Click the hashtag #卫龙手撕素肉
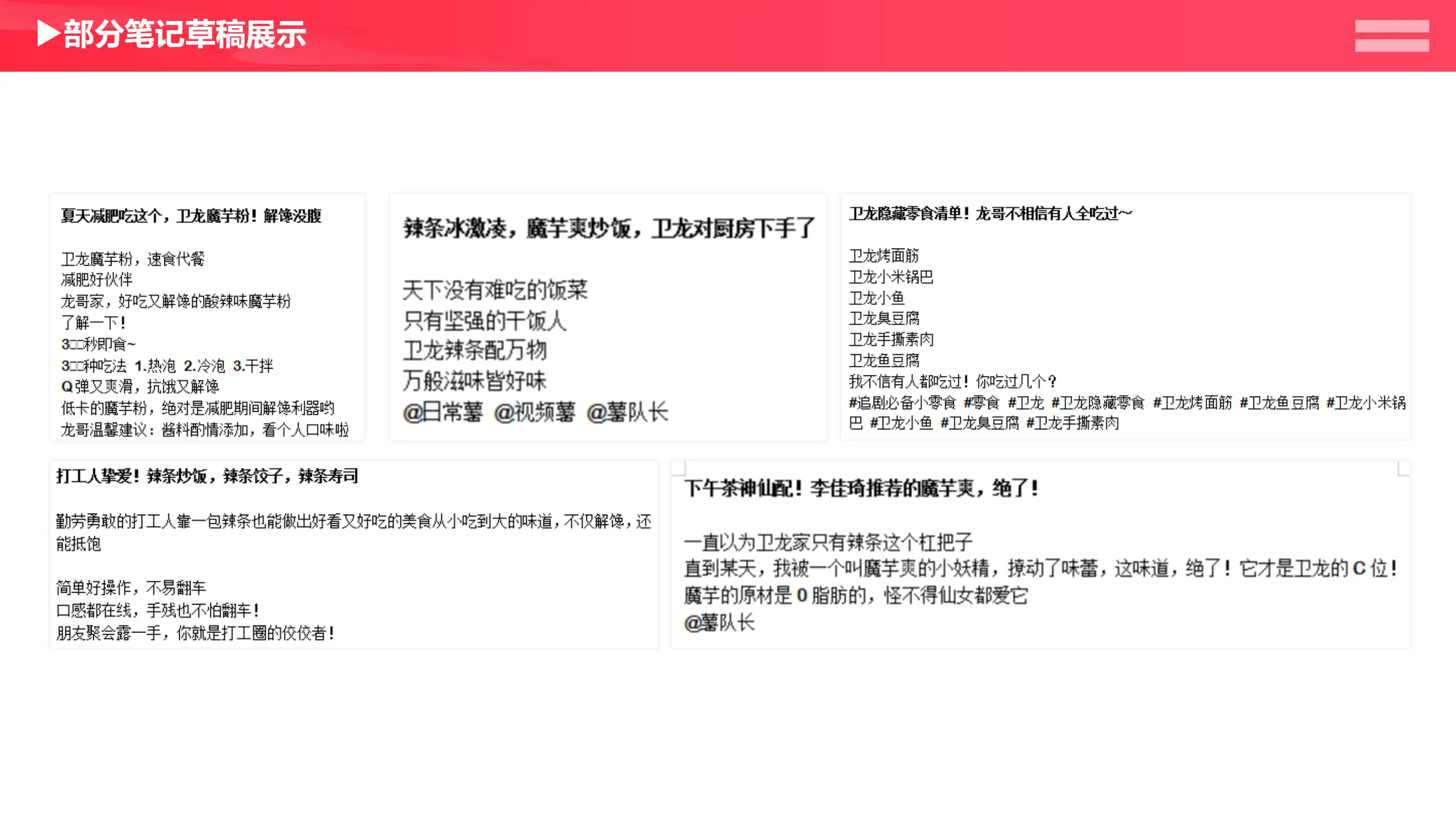This screenshot has width=1456, height=819. (x=1072, y=423)
